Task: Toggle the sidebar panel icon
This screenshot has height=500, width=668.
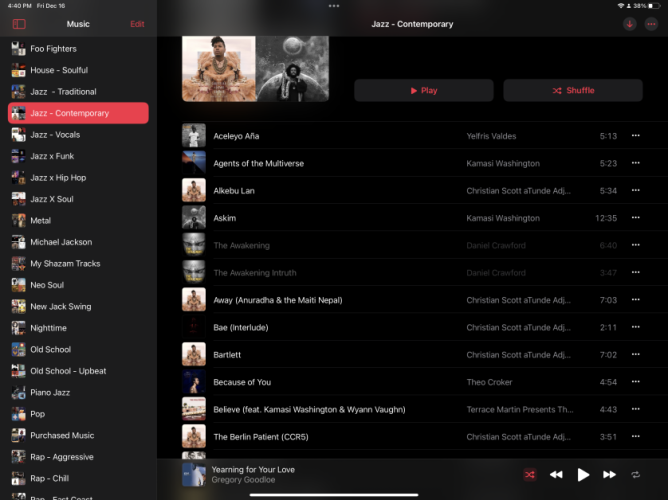Action: point(19,24)
